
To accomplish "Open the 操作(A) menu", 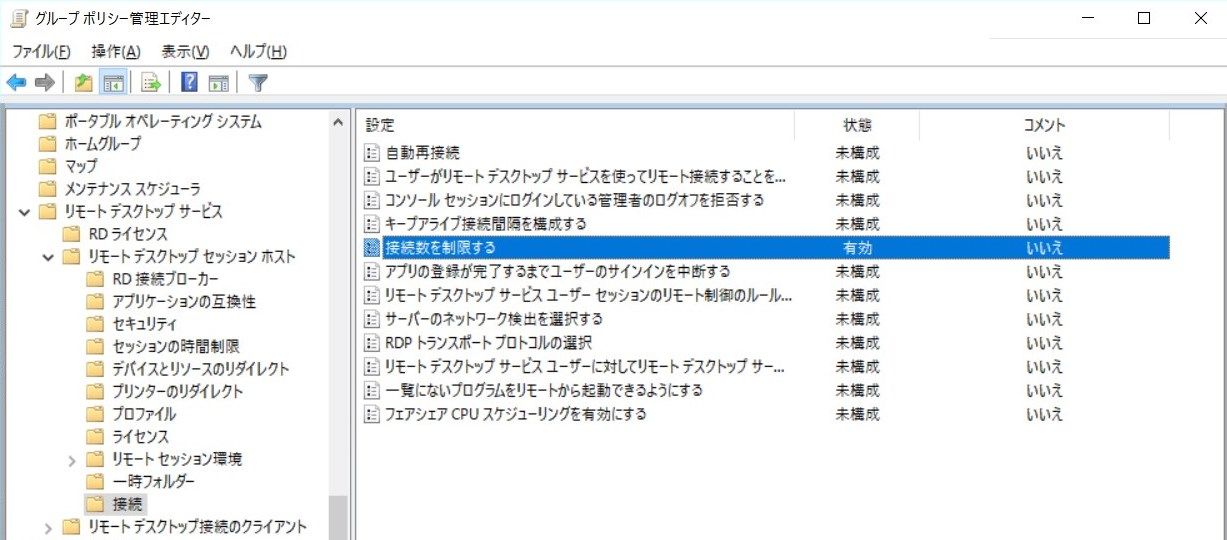I will point(115,52).
